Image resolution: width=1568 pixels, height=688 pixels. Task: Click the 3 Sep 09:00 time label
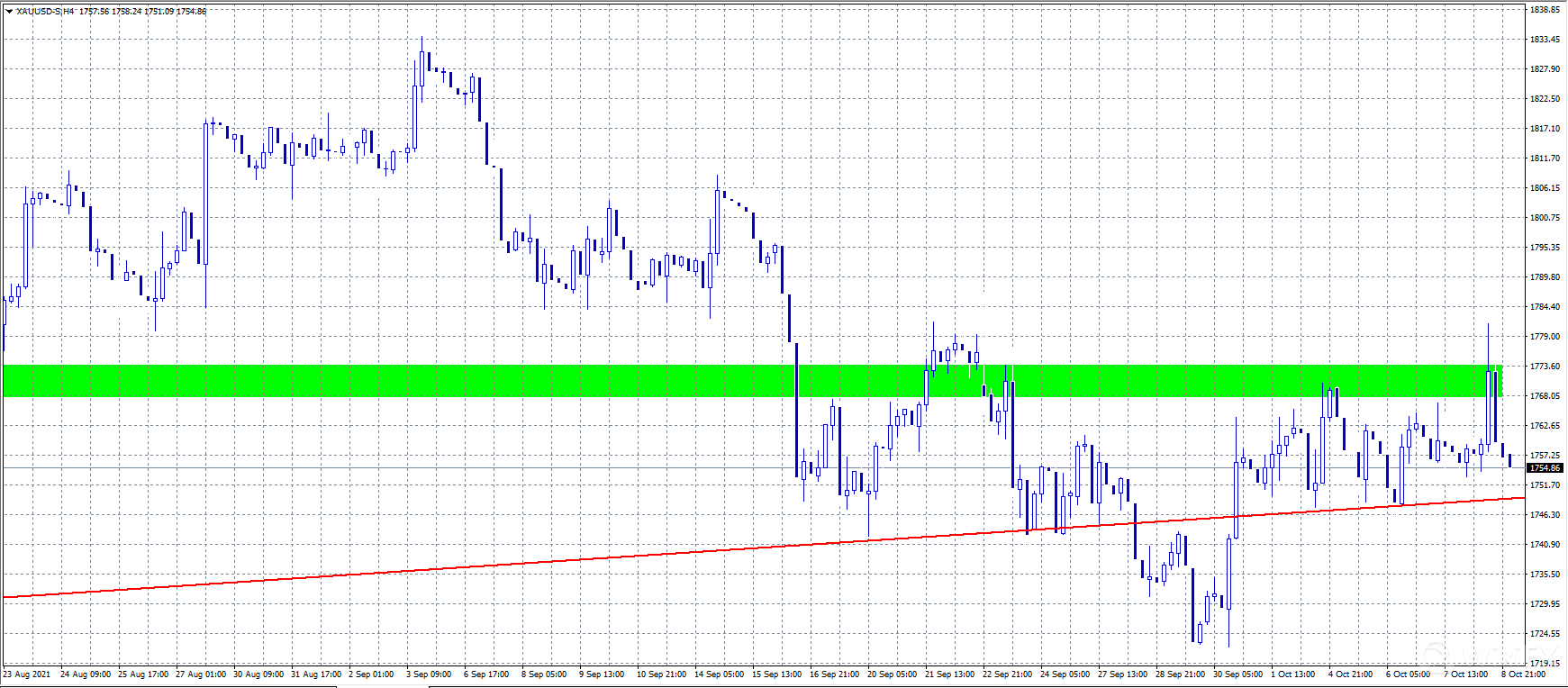[x=429, y=674]
